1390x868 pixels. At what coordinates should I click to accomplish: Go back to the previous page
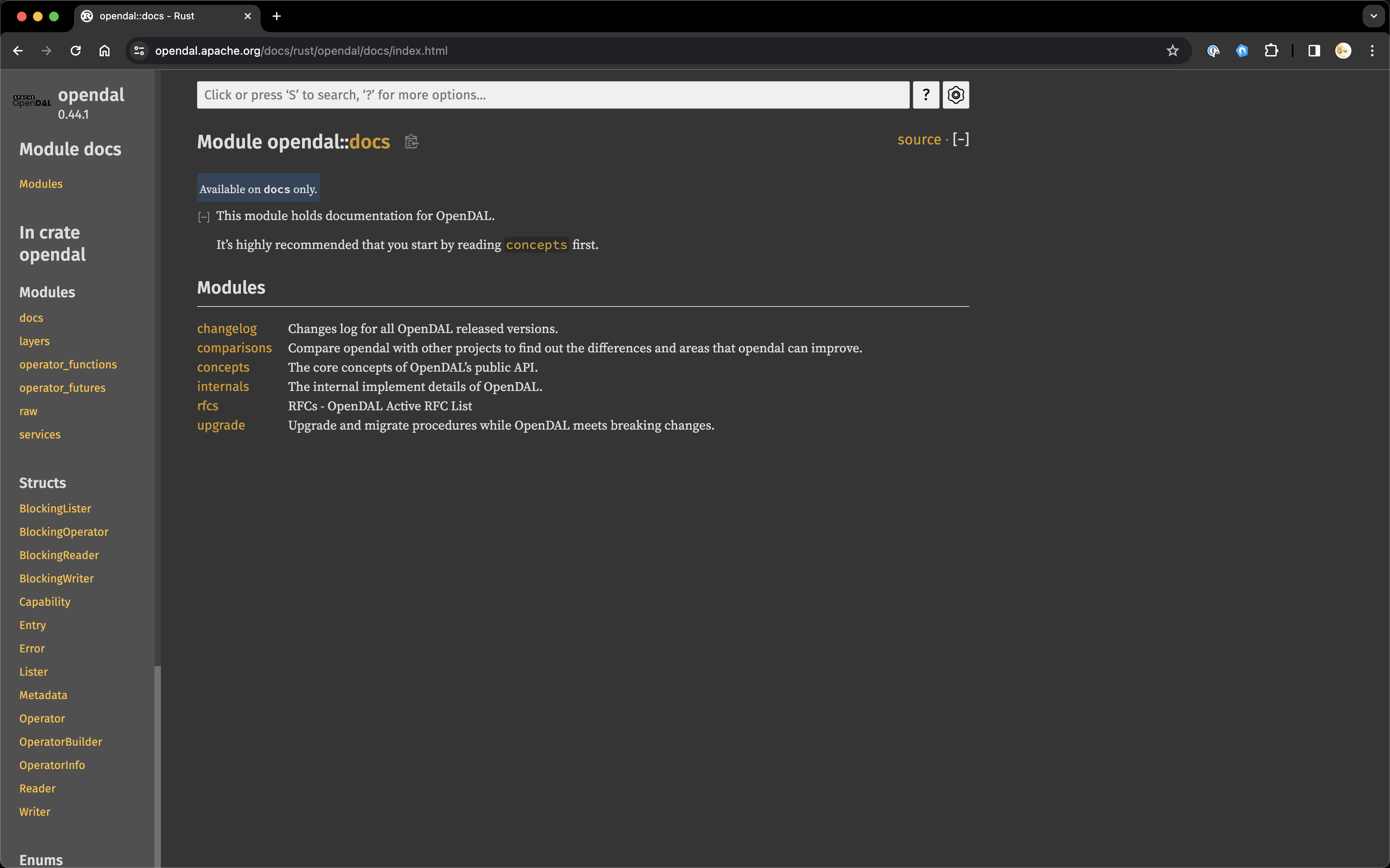18,51
